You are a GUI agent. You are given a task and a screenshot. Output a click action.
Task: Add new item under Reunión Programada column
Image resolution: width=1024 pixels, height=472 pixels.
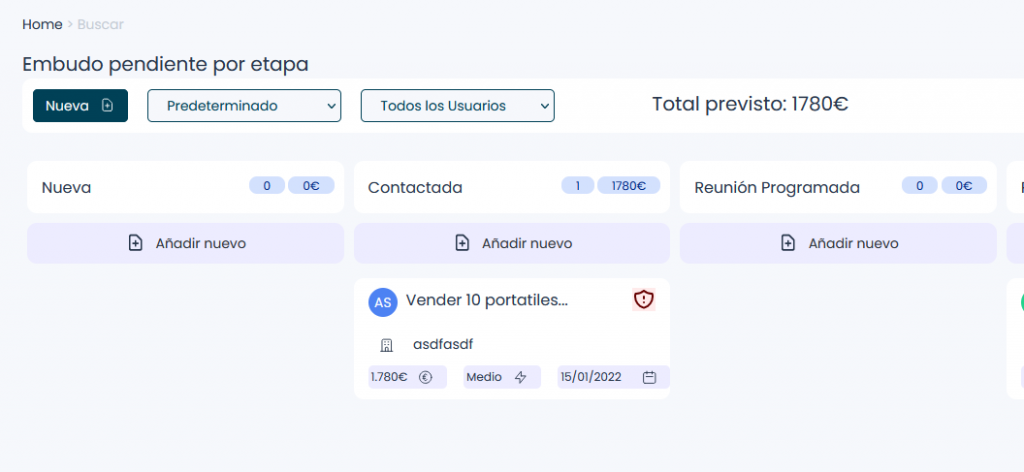click(x=838, y=243)
